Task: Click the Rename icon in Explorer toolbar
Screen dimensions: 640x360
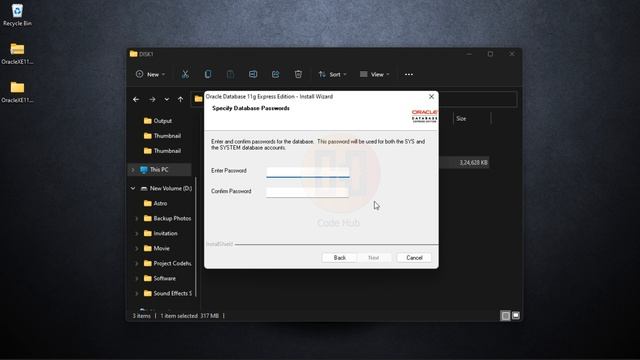Action: 253,74
